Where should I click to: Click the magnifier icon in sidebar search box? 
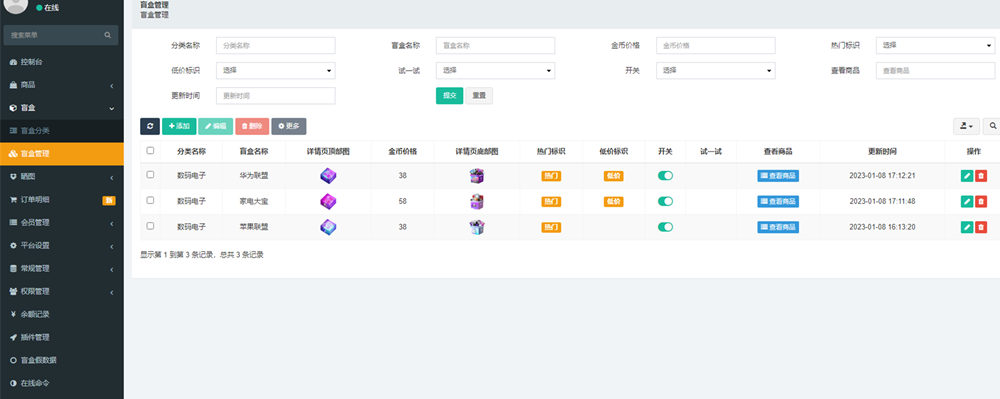click(x=108, y=35)
